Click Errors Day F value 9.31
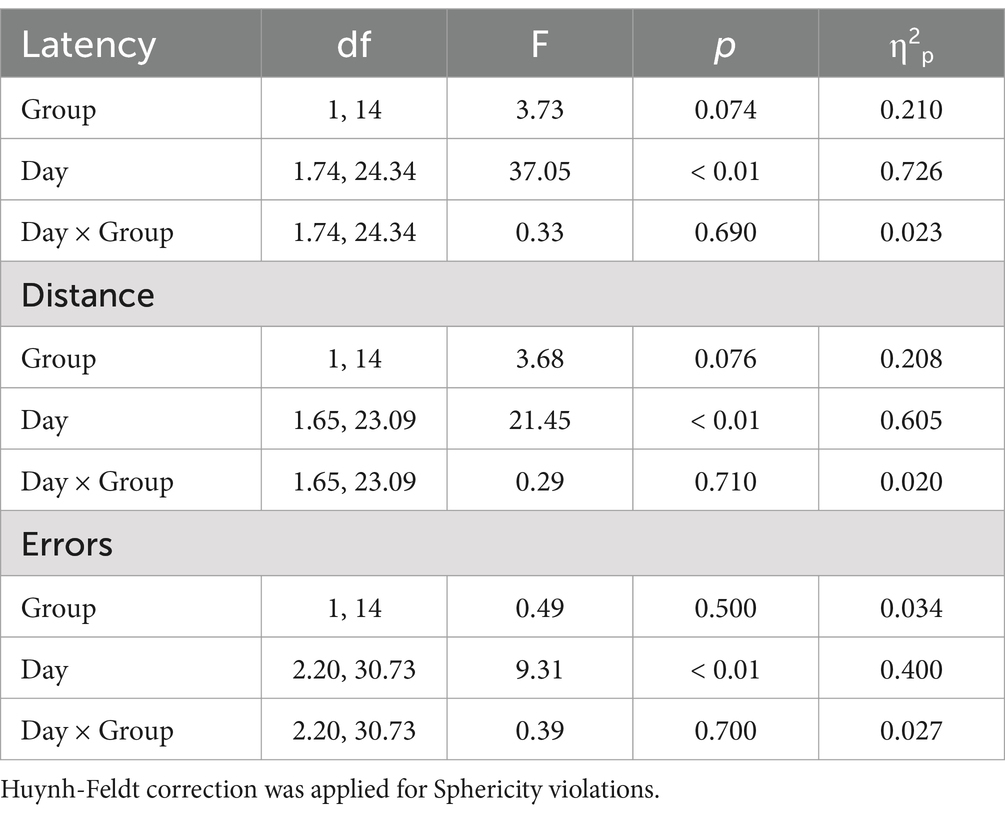This screenshot has height=816, width=1005. tap(540, 669)
